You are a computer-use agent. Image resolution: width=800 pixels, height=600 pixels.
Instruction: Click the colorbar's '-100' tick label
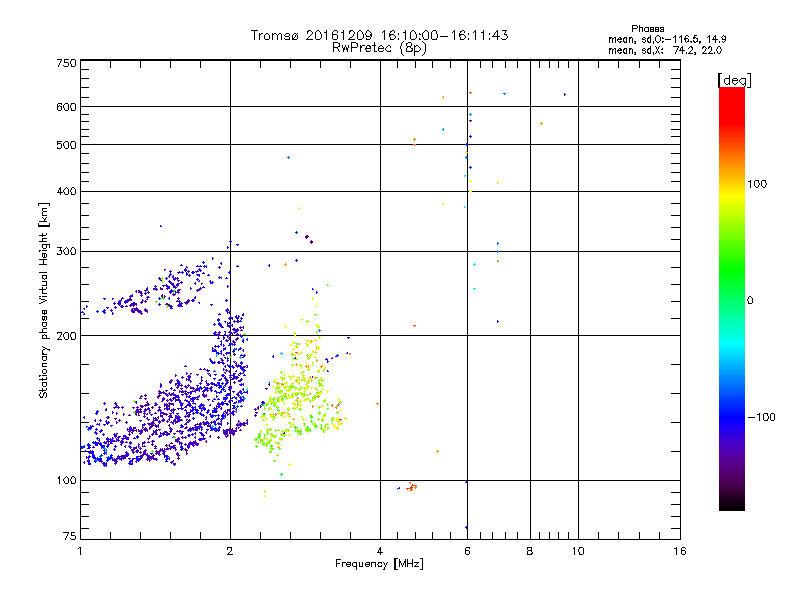point(761,417)
